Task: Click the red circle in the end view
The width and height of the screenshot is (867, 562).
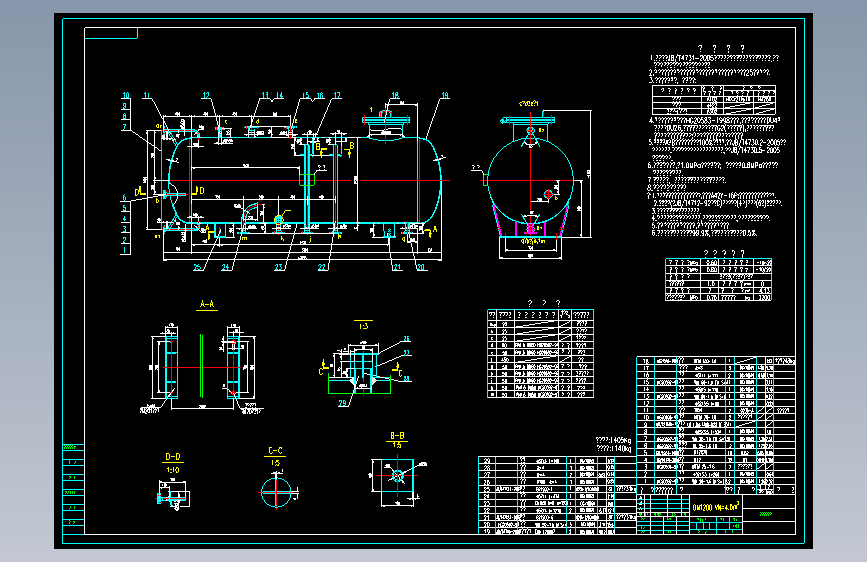Action: 548,194
